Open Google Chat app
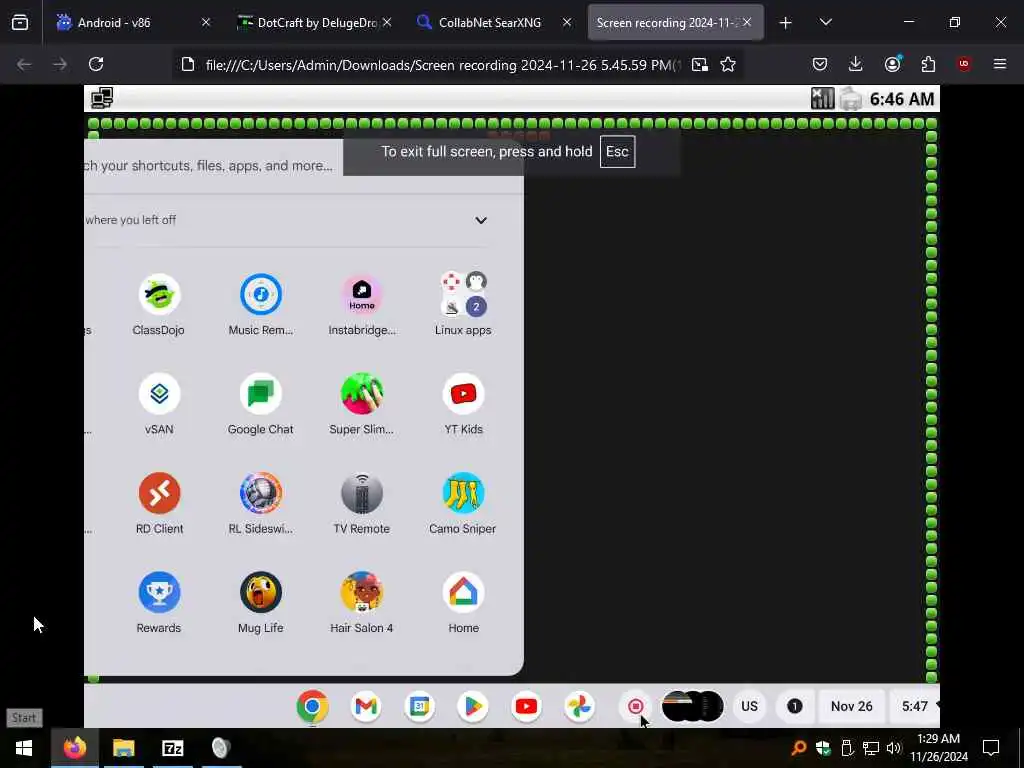 (x=261, y=394)
